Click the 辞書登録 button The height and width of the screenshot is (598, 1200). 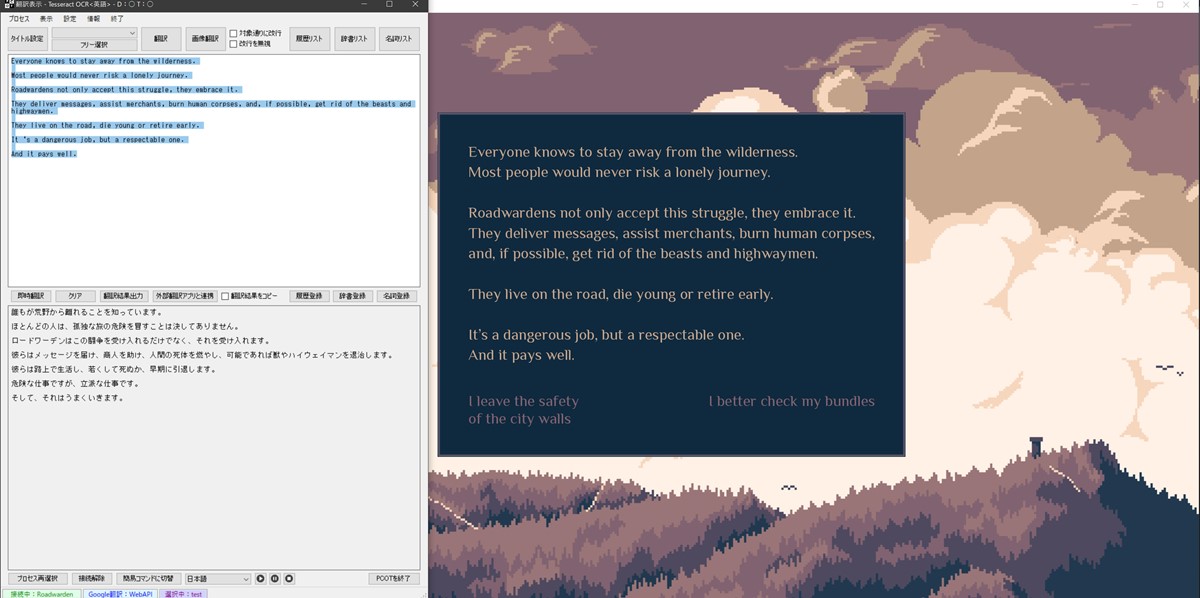[354, 296]
